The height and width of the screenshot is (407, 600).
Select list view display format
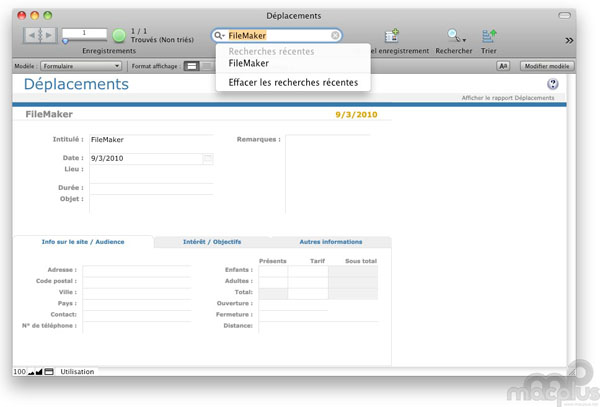tap(207, 66)
